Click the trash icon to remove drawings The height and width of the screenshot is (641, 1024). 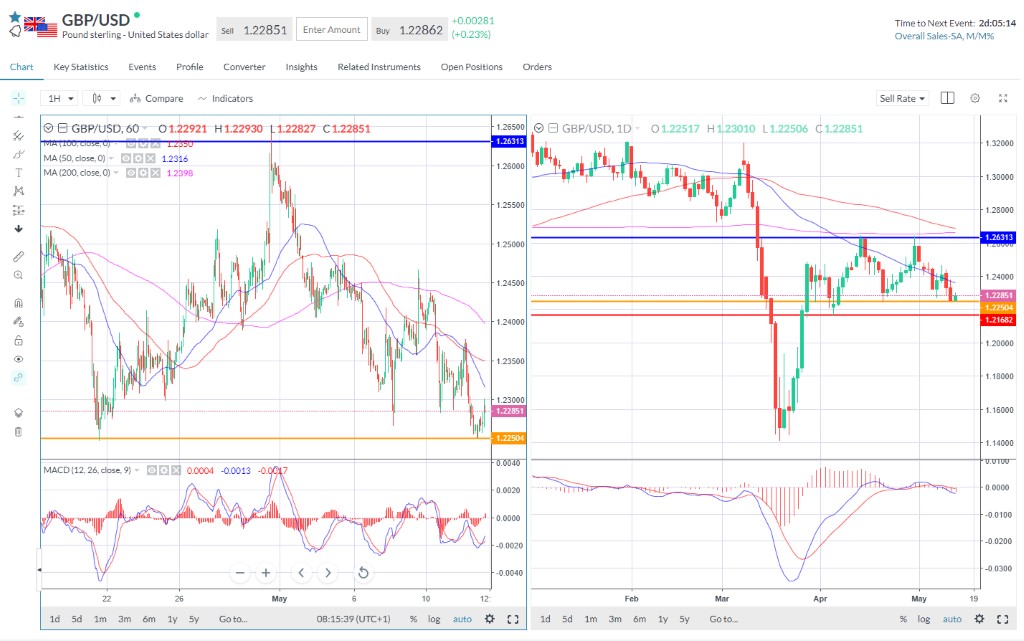pyautogui.click(x=18, y=431)
